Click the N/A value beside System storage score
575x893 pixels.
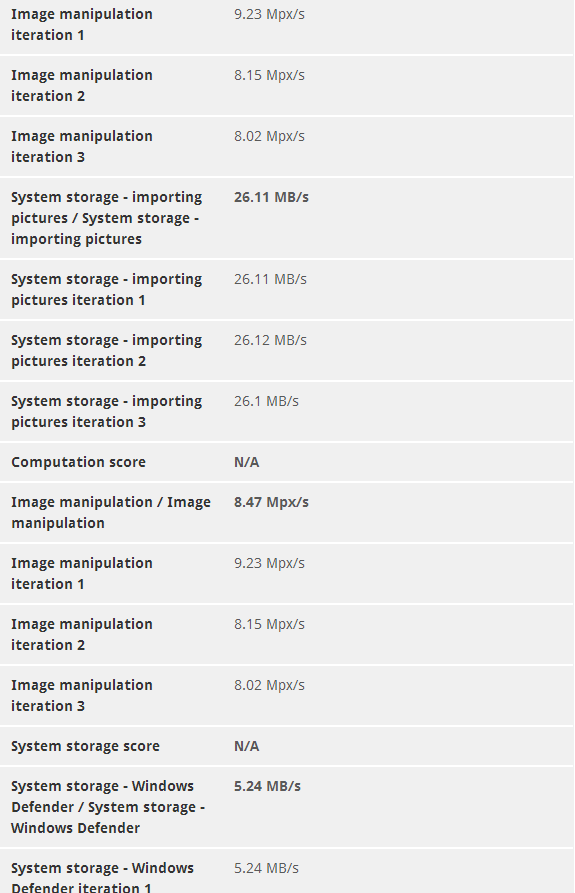pyautogui.click(x=247, y=746)
